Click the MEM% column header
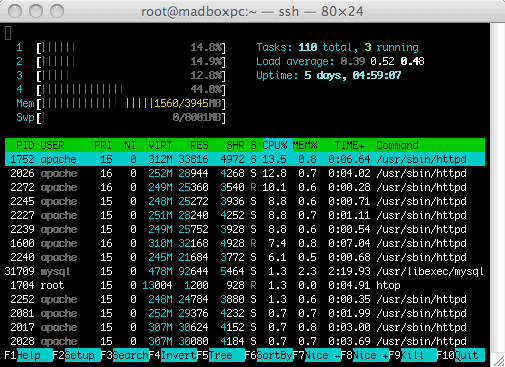 coord(305,145)
